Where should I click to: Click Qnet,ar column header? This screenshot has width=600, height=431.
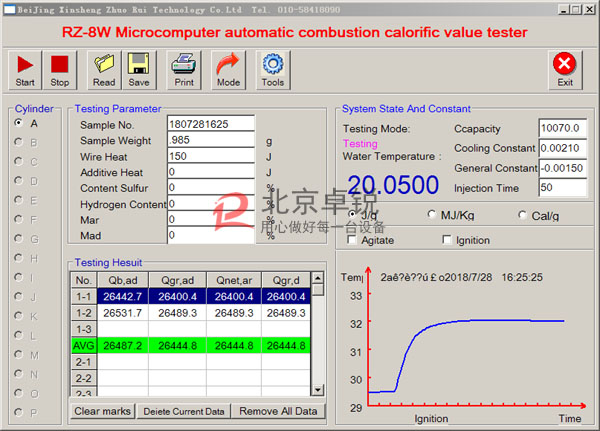point(234,280)
